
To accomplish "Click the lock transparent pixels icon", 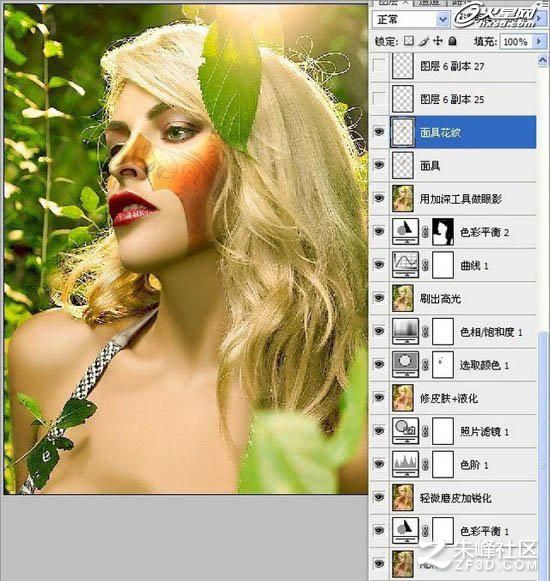I will 409,41.
